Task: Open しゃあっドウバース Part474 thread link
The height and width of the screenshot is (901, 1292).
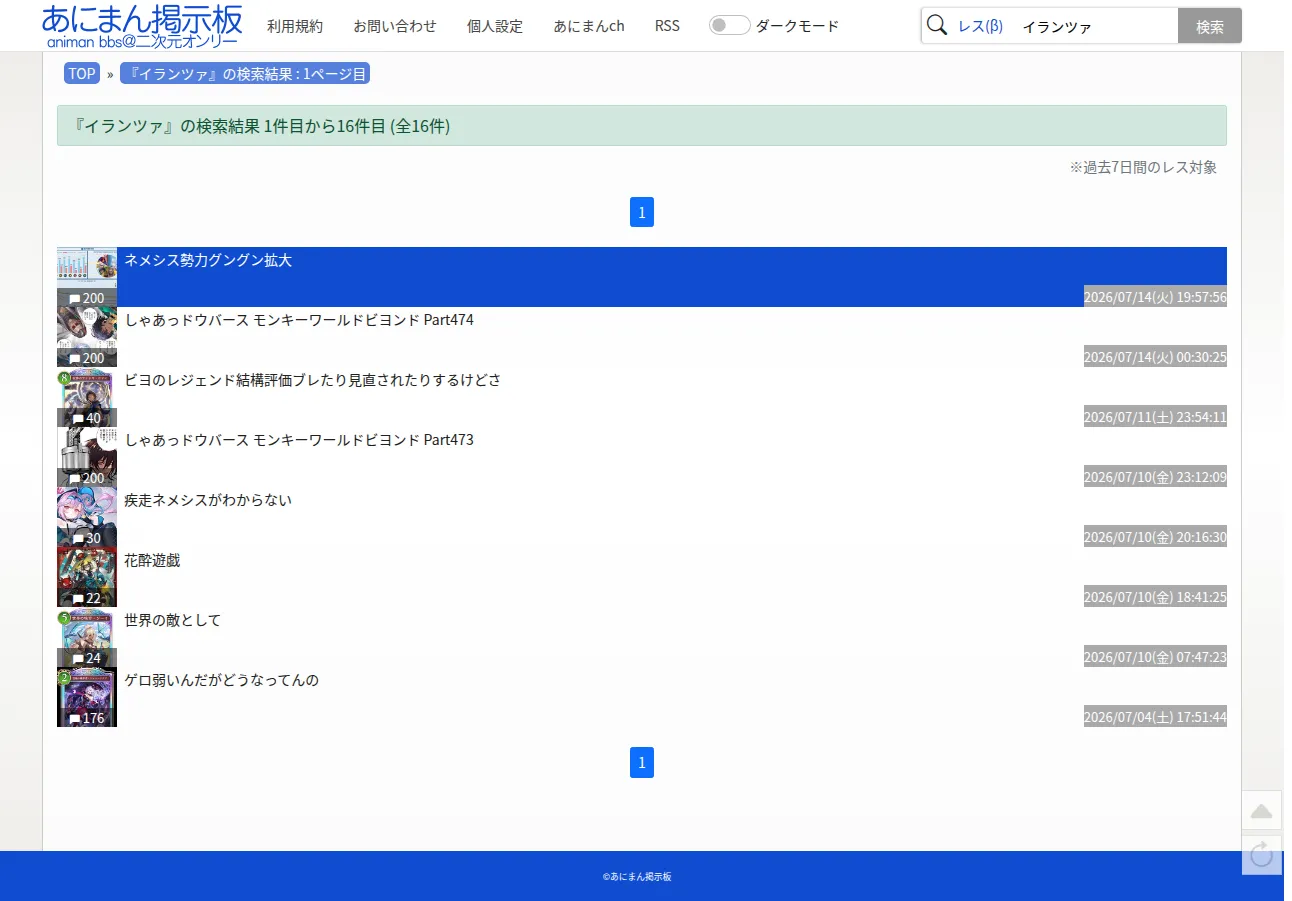Action: tap(299, 320)
